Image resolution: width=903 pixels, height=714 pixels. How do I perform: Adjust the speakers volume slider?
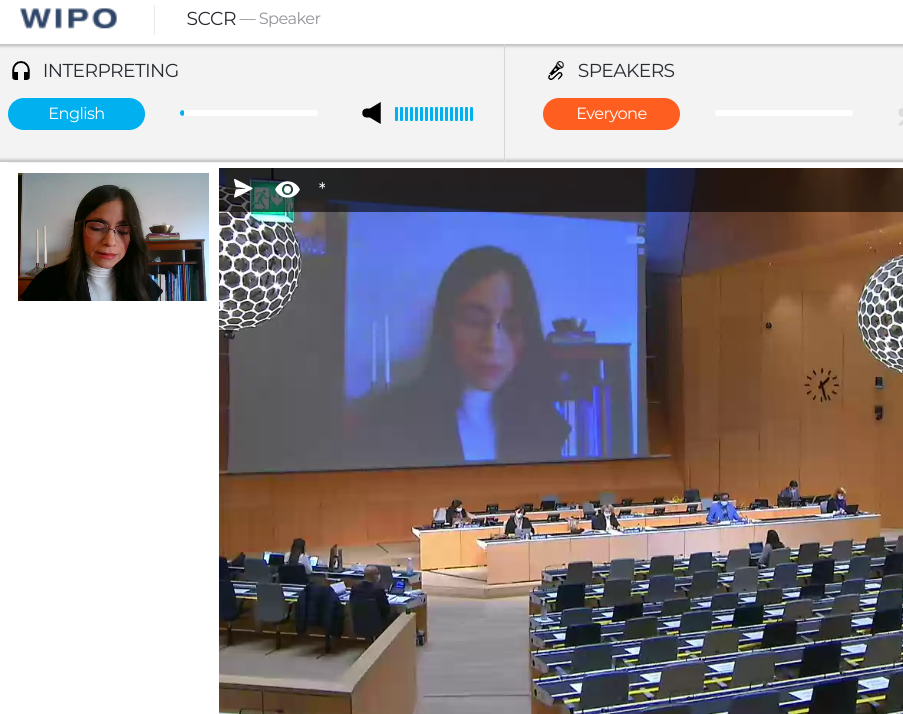pyautogui.click(x=784, y=113)
